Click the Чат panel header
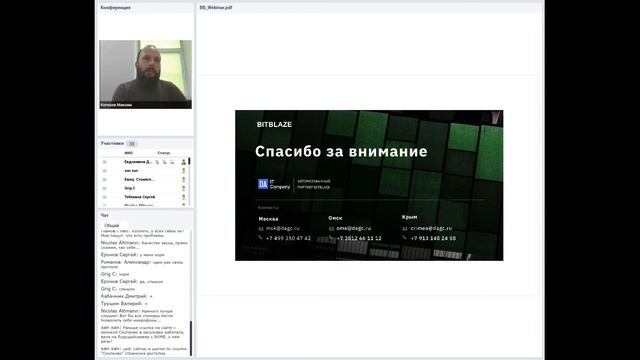Screen dimensions: 640x360 point(104,215)
